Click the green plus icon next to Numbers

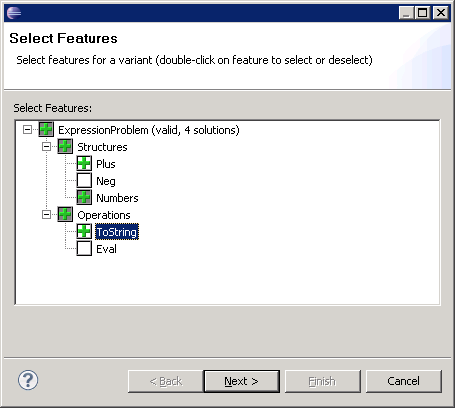(84, 197)
